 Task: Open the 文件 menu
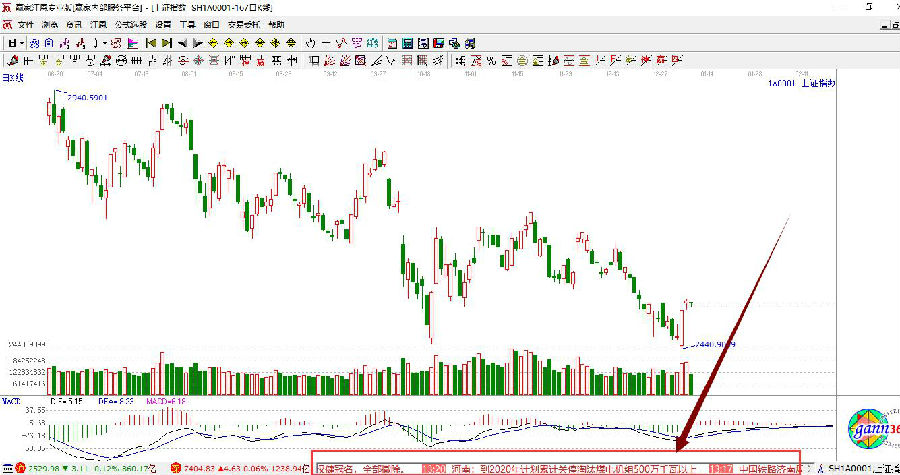(x=26, y=24)
